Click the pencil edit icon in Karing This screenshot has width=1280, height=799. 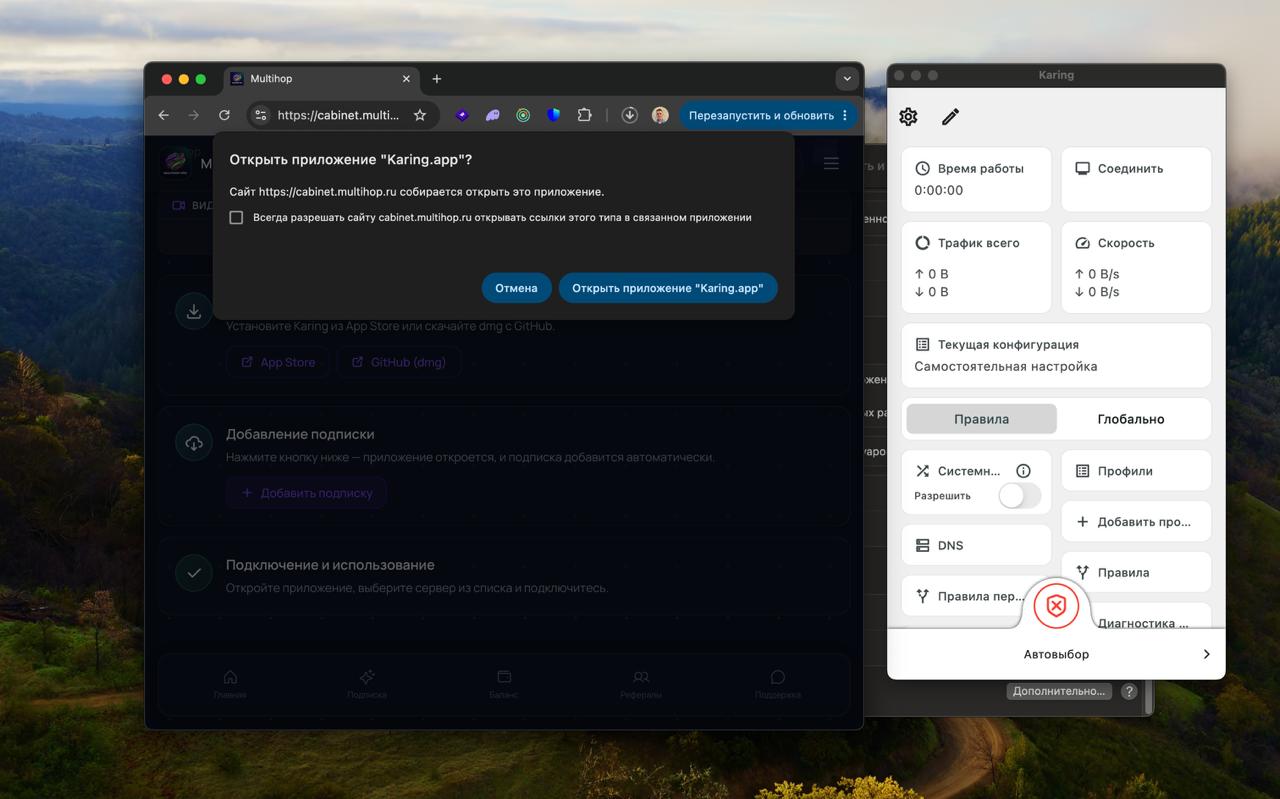pyautogui.click(x=950, y=117)
